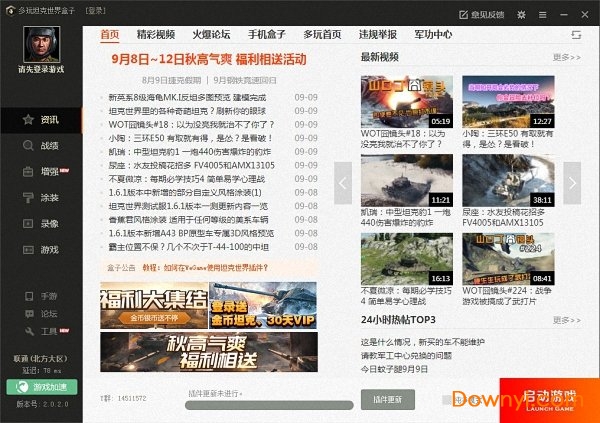This screenshot has height=423, width=600.
Task: Open news 霸主位置不保？几个不次于T-44-100
Action: (189, 247)
